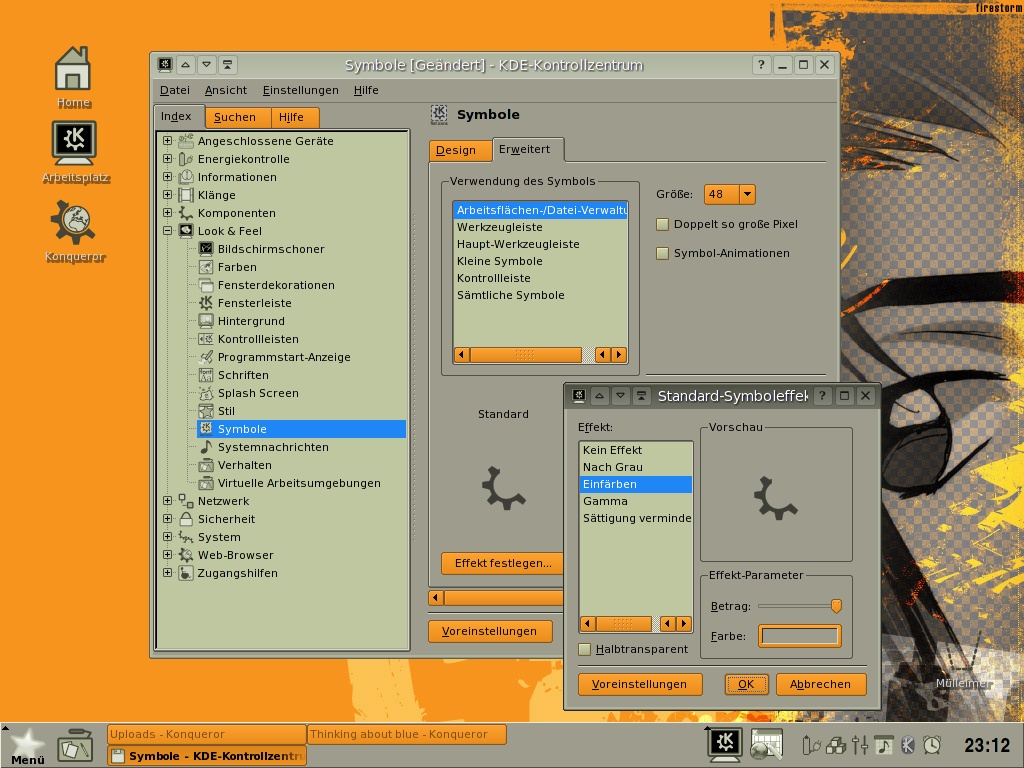The height and width of the screenshot is (768, 1024).
Task: Click the Schriften icon in the tree
Action: 206,375
